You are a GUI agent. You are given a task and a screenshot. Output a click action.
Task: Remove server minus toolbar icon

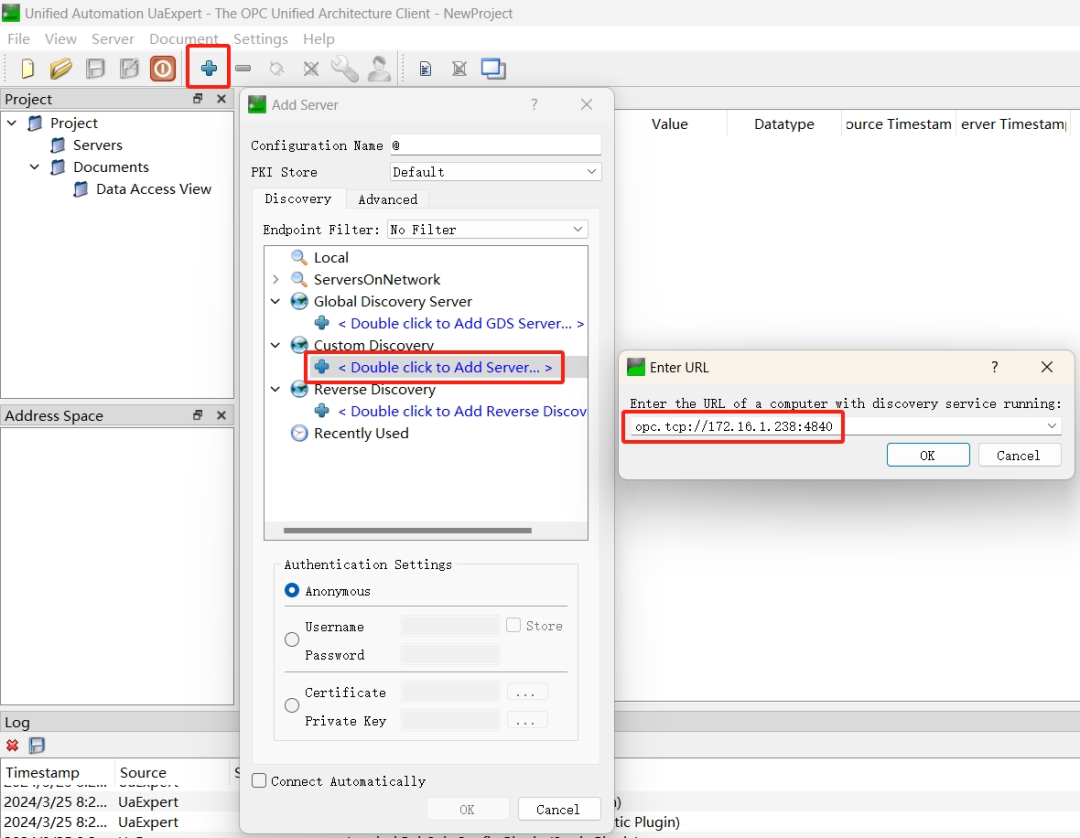(x=243, y=68)
